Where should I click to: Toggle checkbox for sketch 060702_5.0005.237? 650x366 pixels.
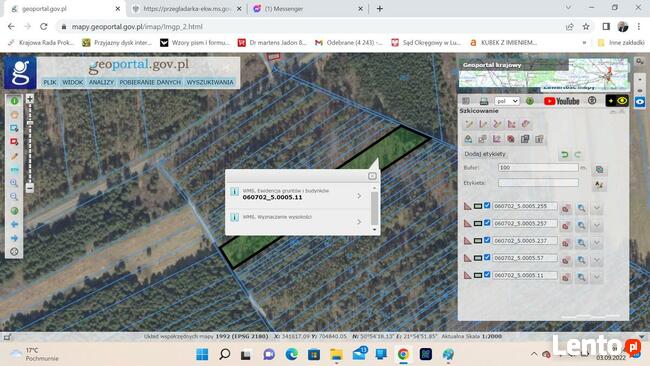[487, 240]
